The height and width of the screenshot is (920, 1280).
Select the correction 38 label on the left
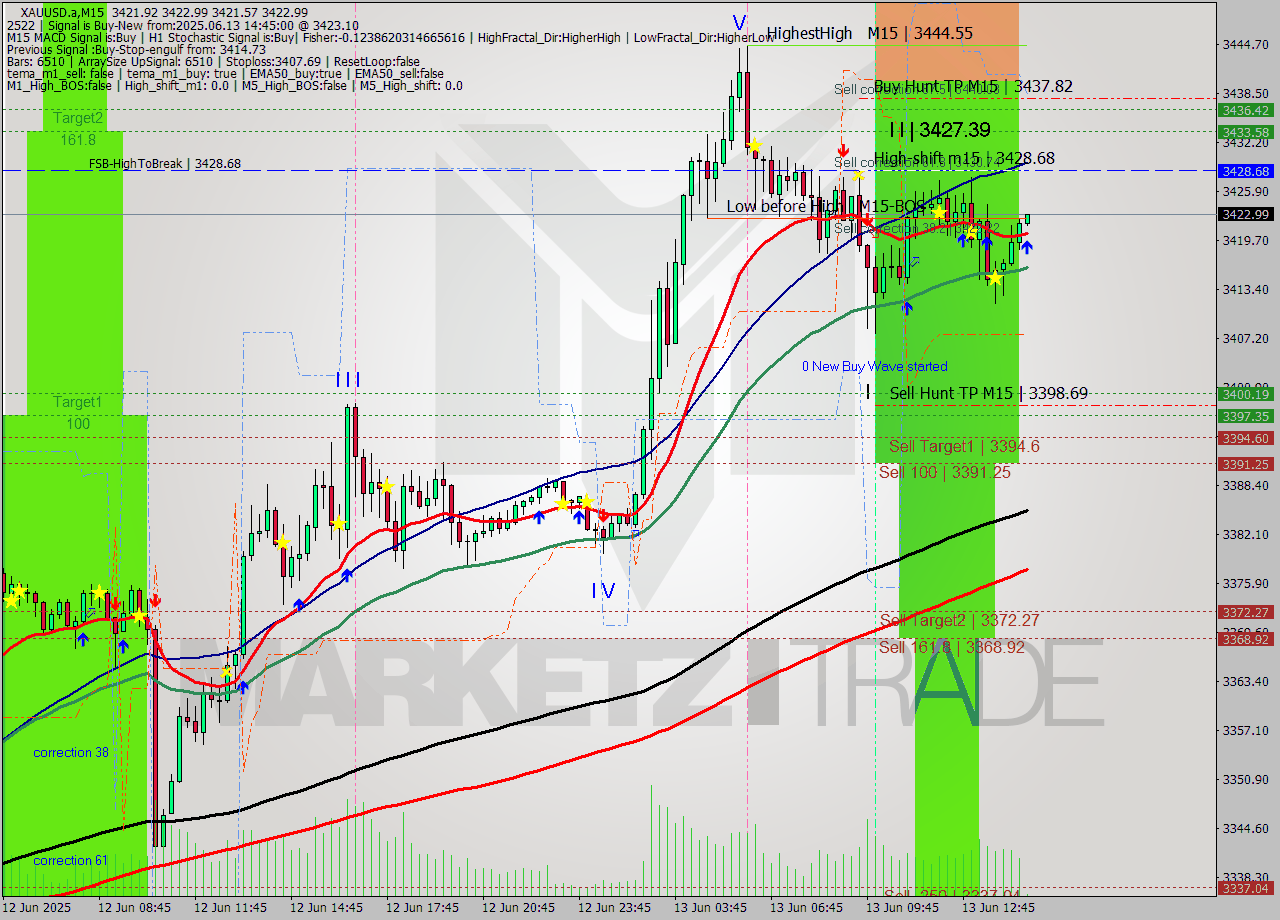tap(70, 752)
